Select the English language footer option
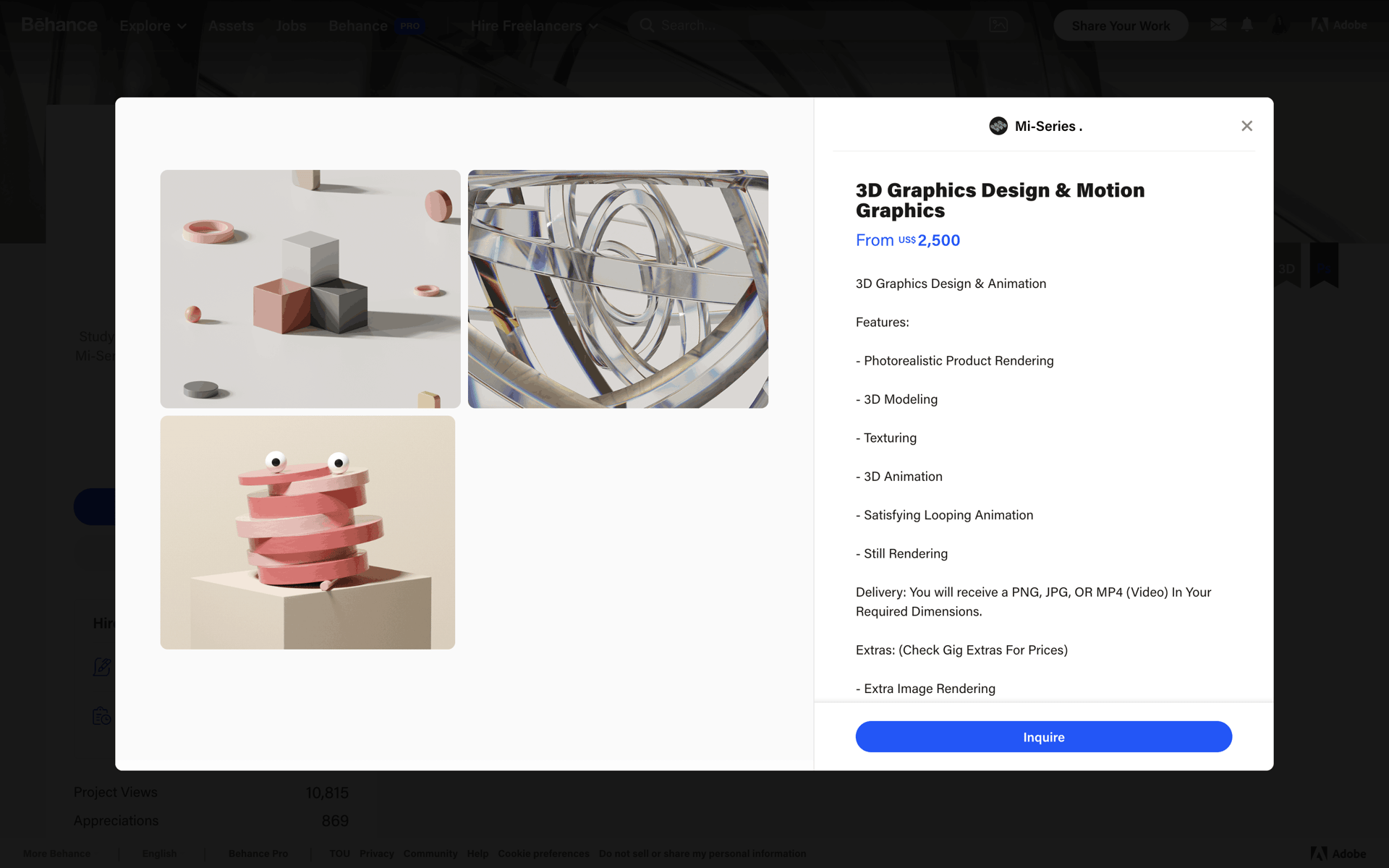The height and width of the screenshot is (868, 1389). 159,854
